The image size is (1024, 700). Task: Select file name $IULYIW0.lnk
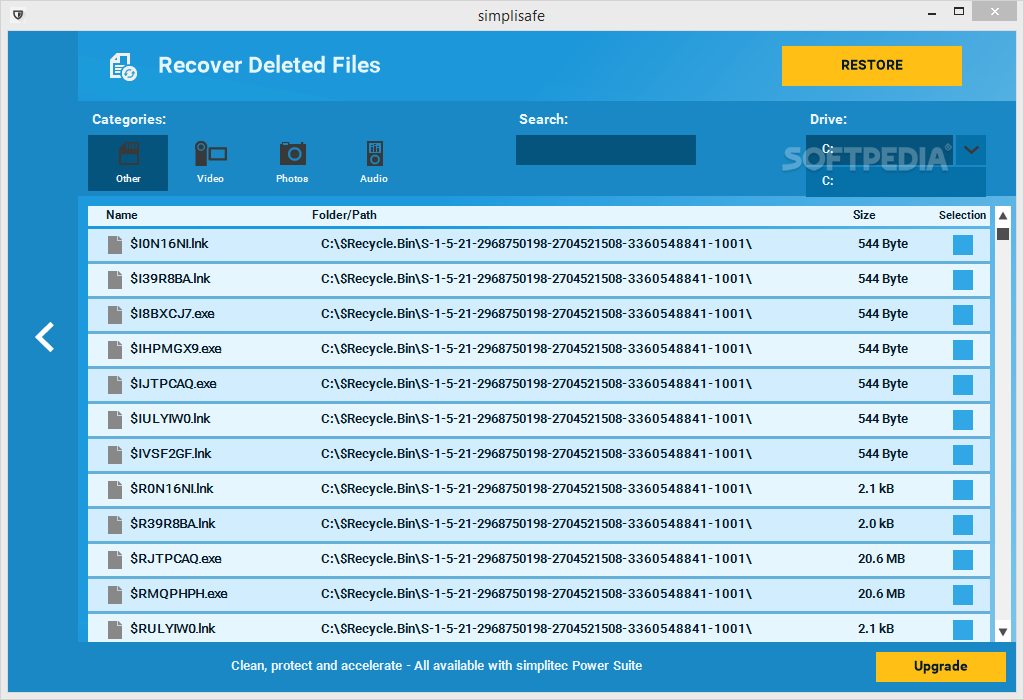coord(170,419)
